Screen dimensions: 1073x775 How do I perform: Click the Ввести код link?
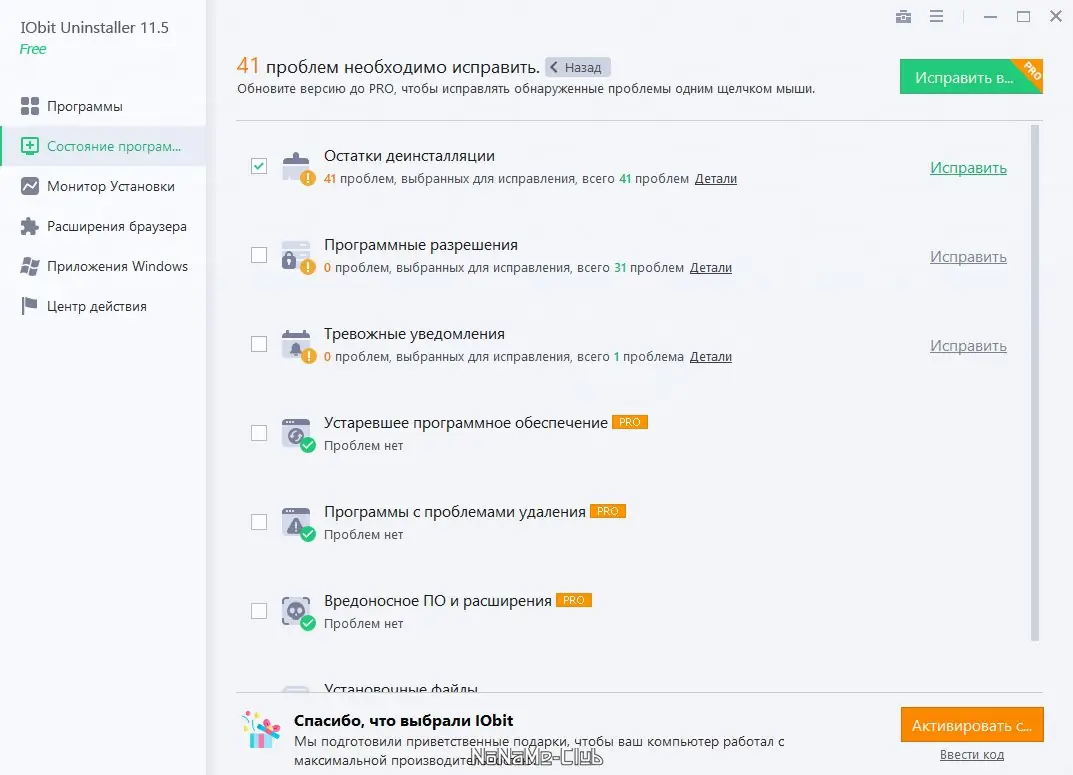[x=972, y=754]
